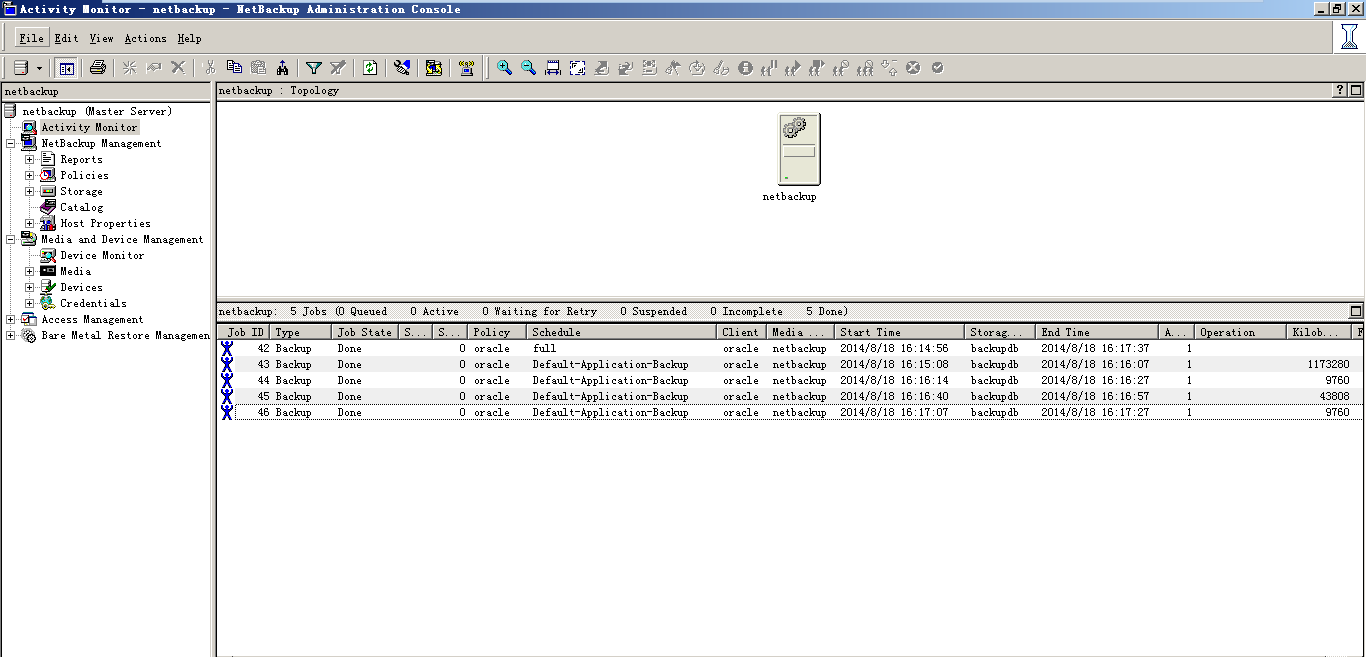Image resolution: width=1366 pixels, height=657 pixels.
Task: Select job 42 with schedule 'full'
Action: pyautogui.click(x=790, y=348)
